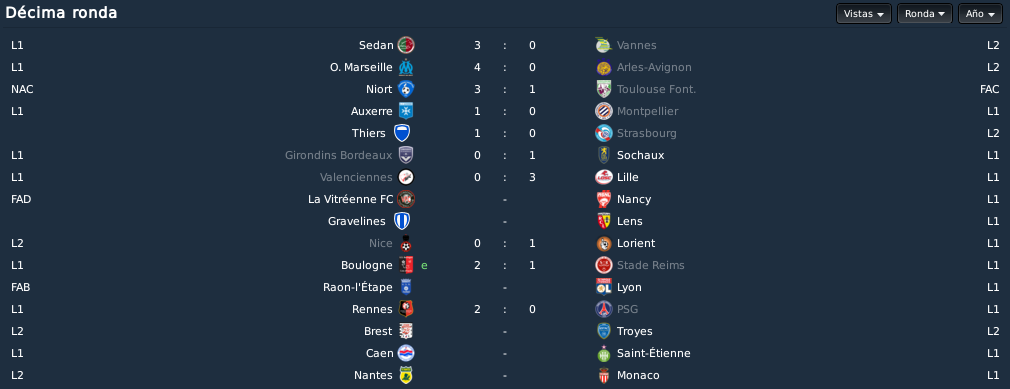Open the Vistas dropdown

[864, 14]
